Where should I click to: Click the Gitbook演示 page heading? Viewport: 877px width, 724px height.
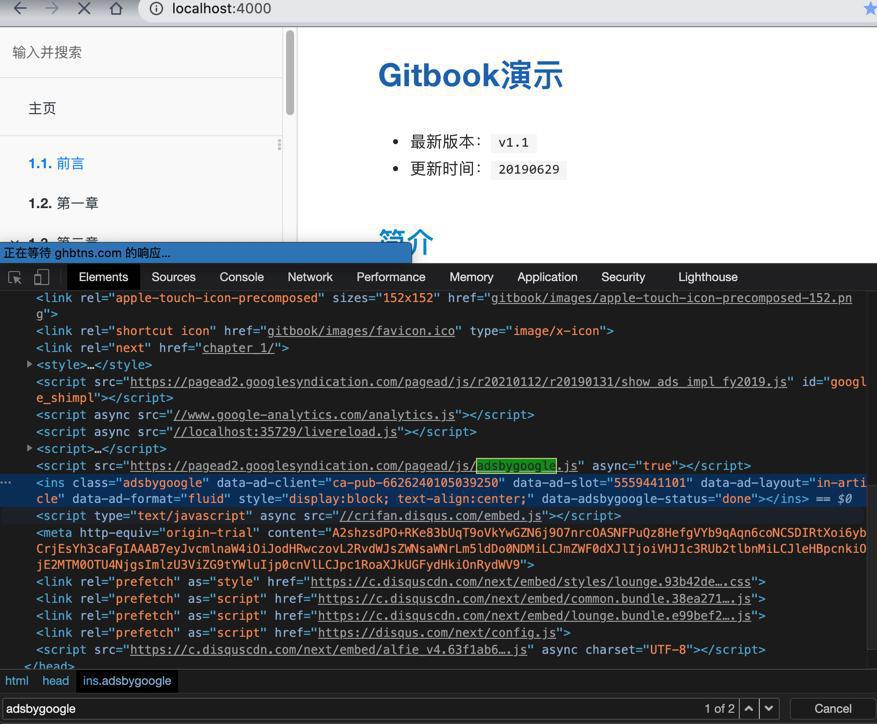tap(470, 76)
